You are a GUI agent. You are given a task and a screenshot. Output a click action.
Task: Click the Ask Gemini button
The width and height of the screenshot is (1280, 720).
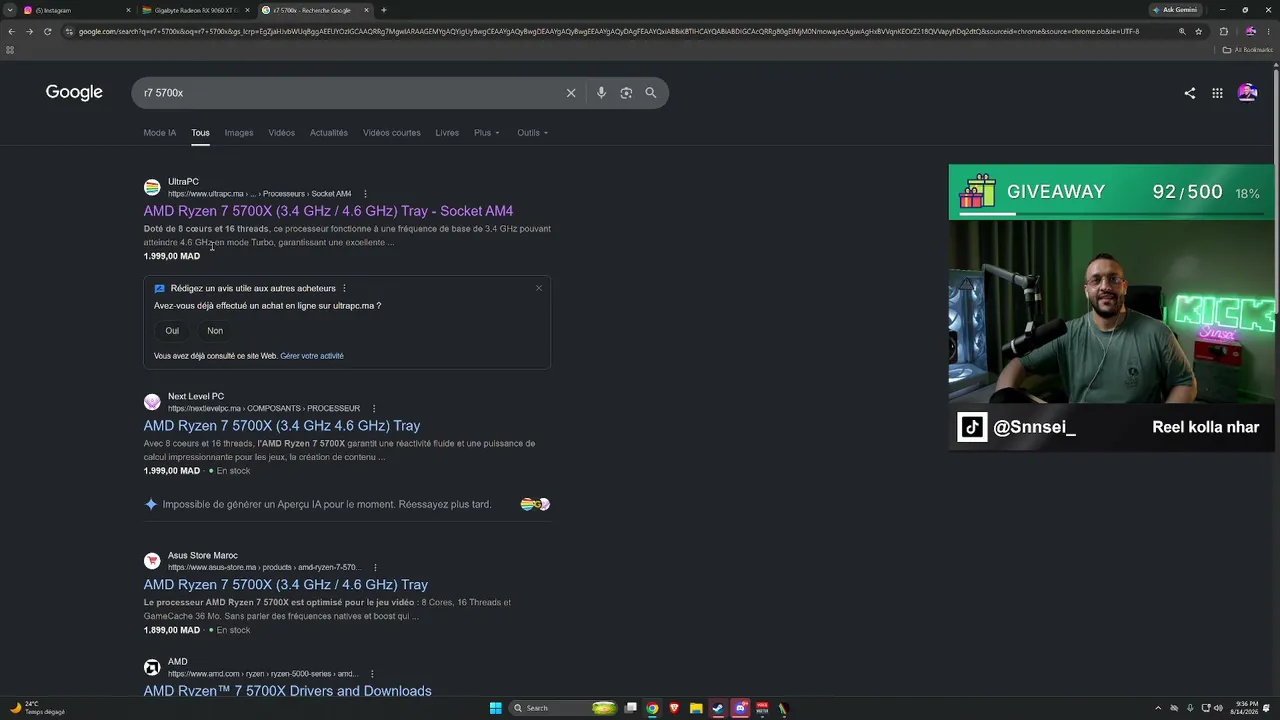pos(1175,10)
